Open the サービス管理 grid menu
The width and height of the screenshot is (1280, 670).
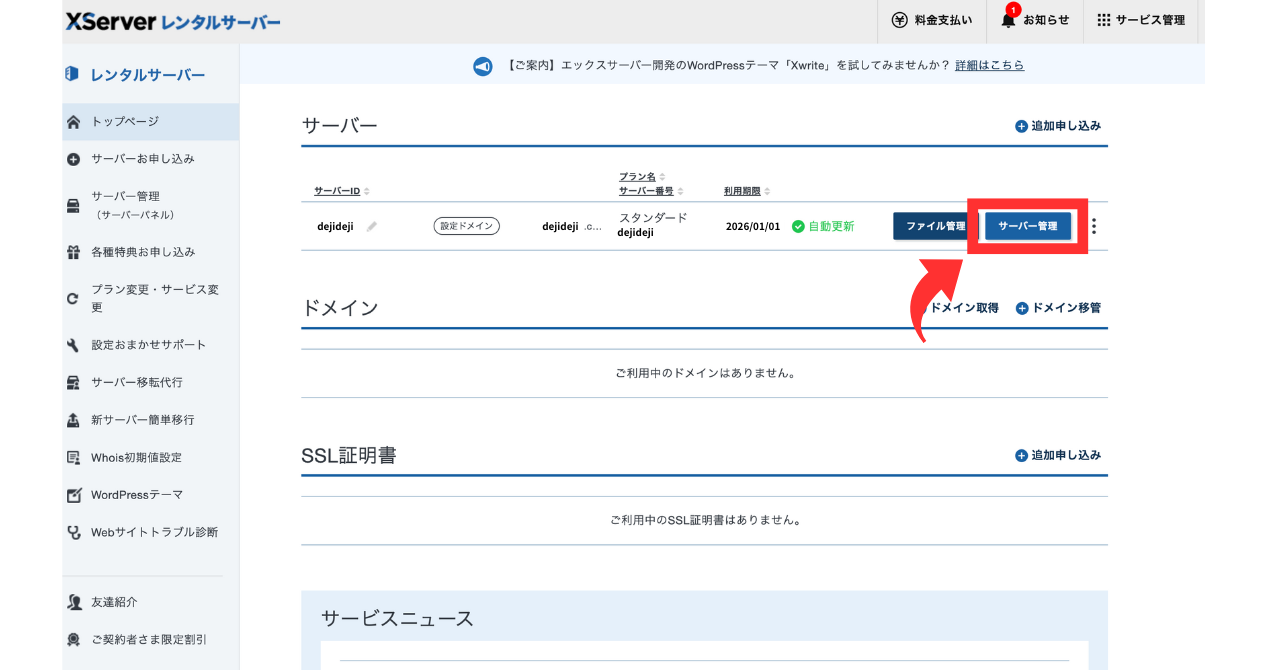coord(1104,20)
